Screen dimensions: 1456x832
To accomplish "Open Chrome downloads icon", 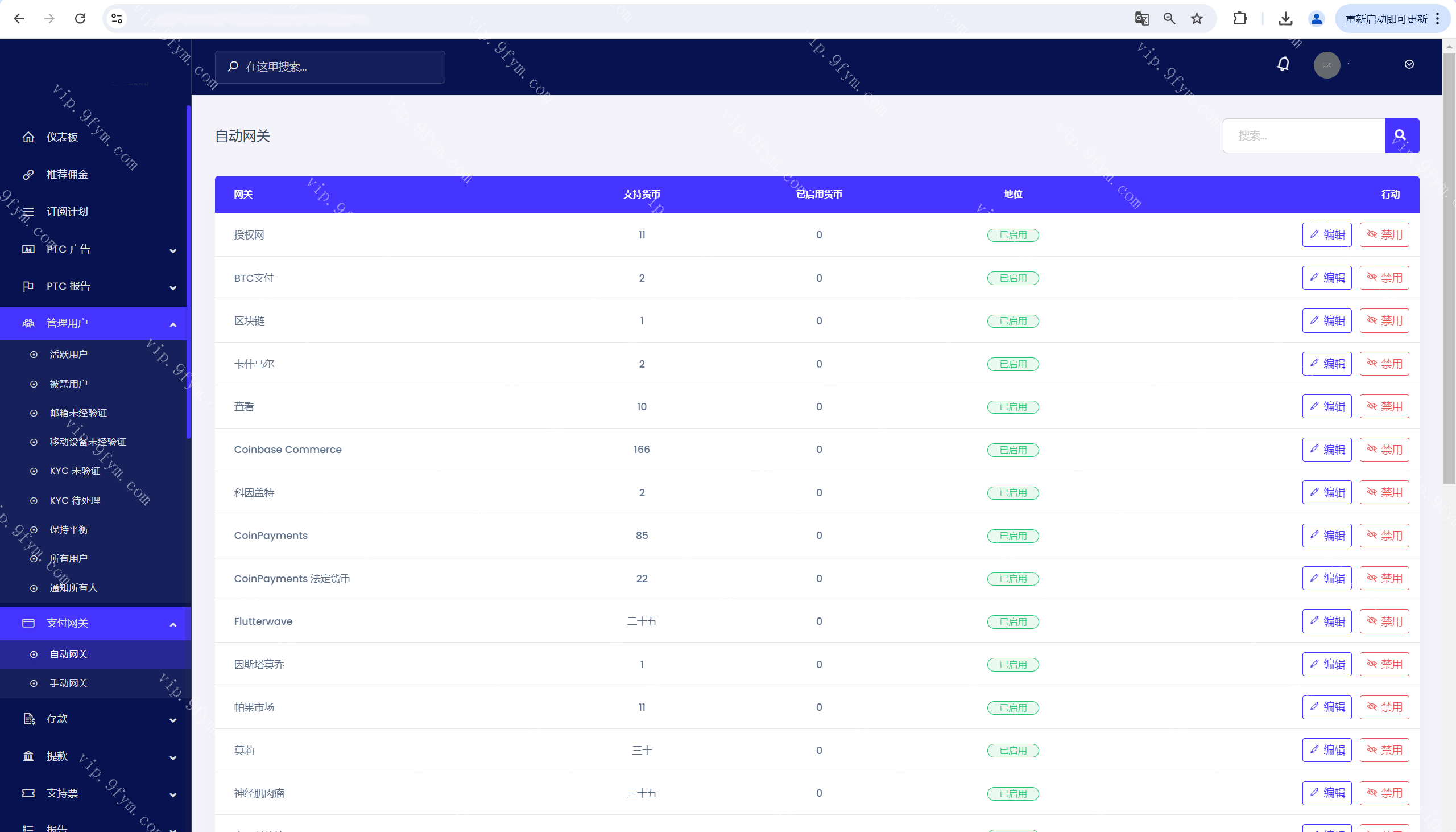I will click(1285, 19).
